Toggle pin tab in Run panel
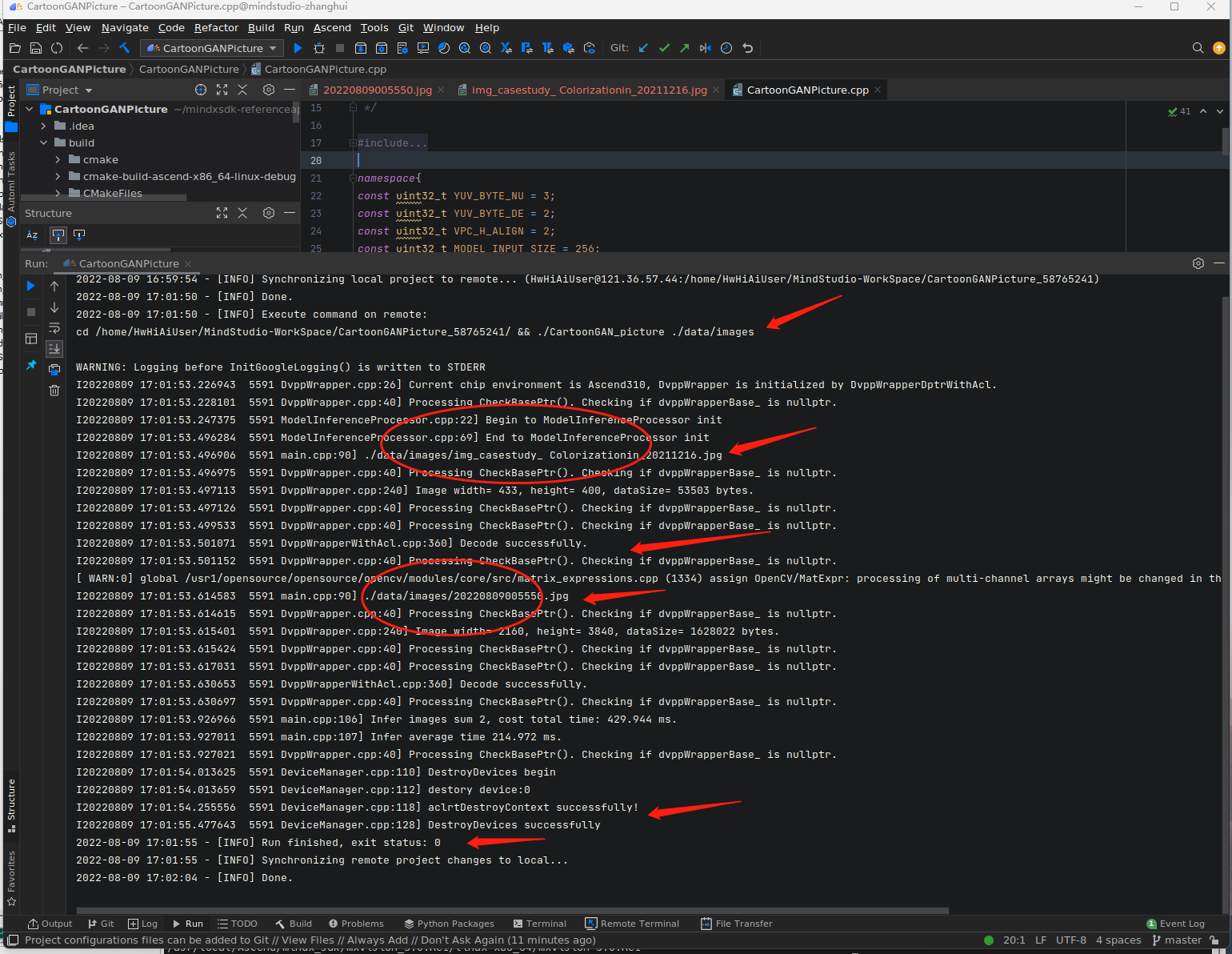This screenshot has width=1232, height=954. (30, 365)
